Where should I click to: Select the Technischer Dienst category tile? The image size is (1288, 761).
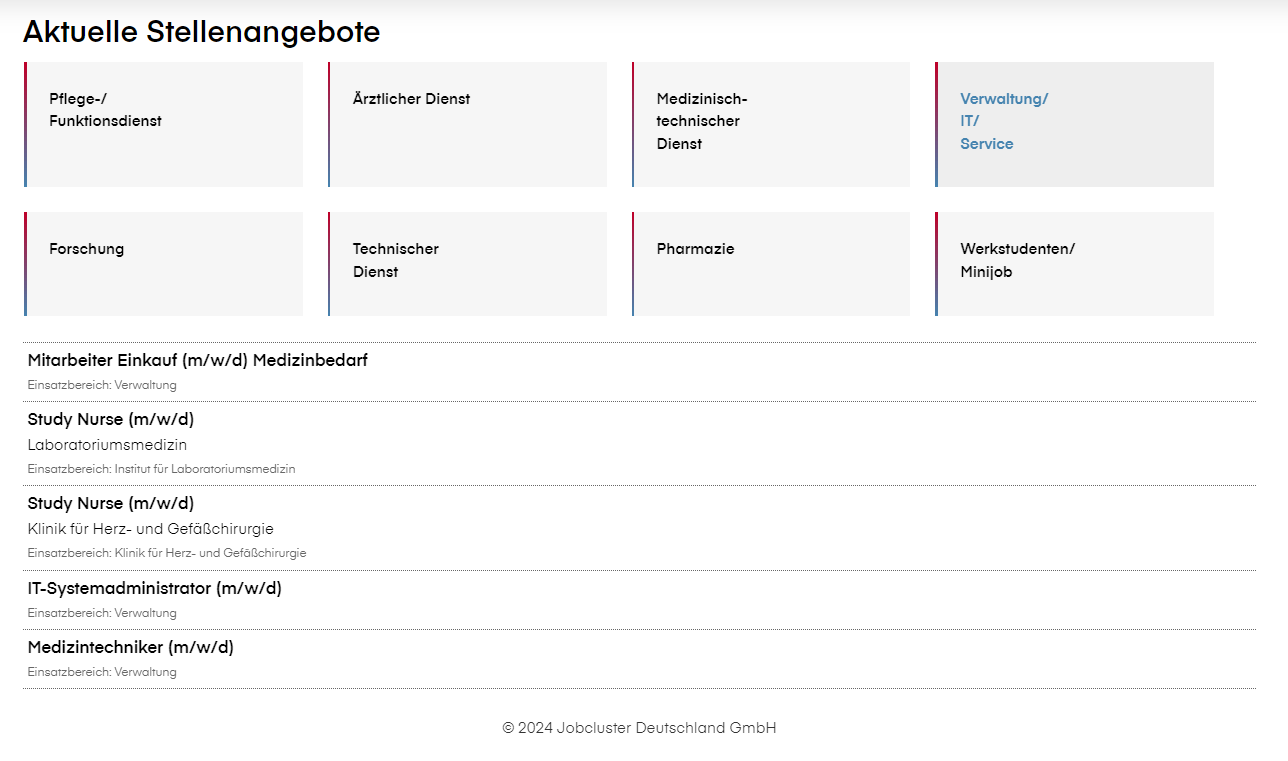[x=467, y=264]
